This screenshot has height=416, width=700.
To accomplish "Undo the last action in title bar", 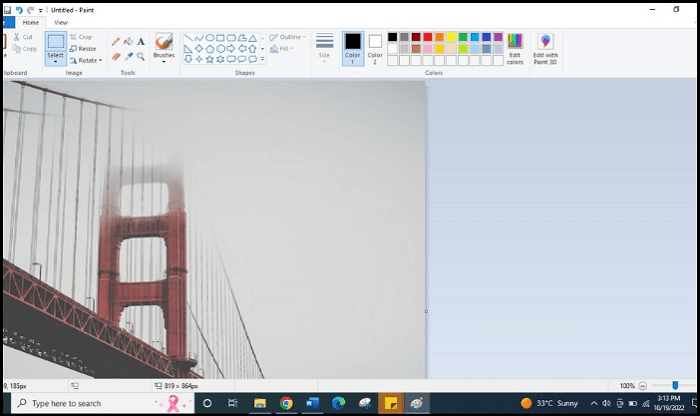I will [18, 9].
